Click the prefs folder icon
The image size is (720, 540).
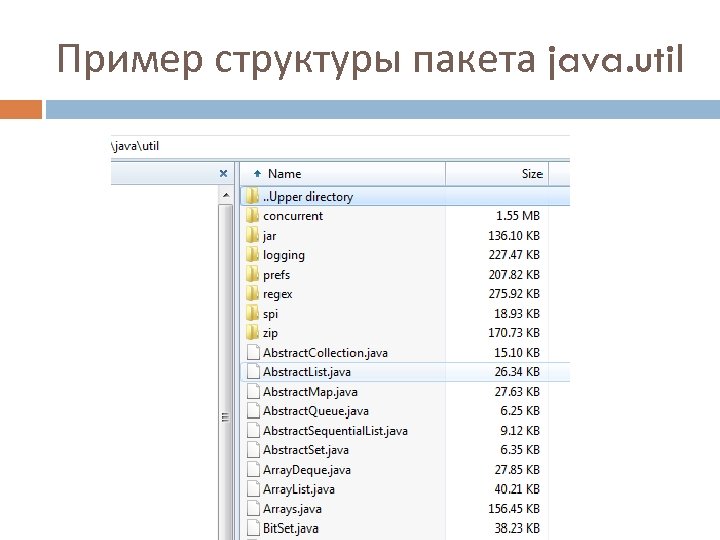click(252, 275)
